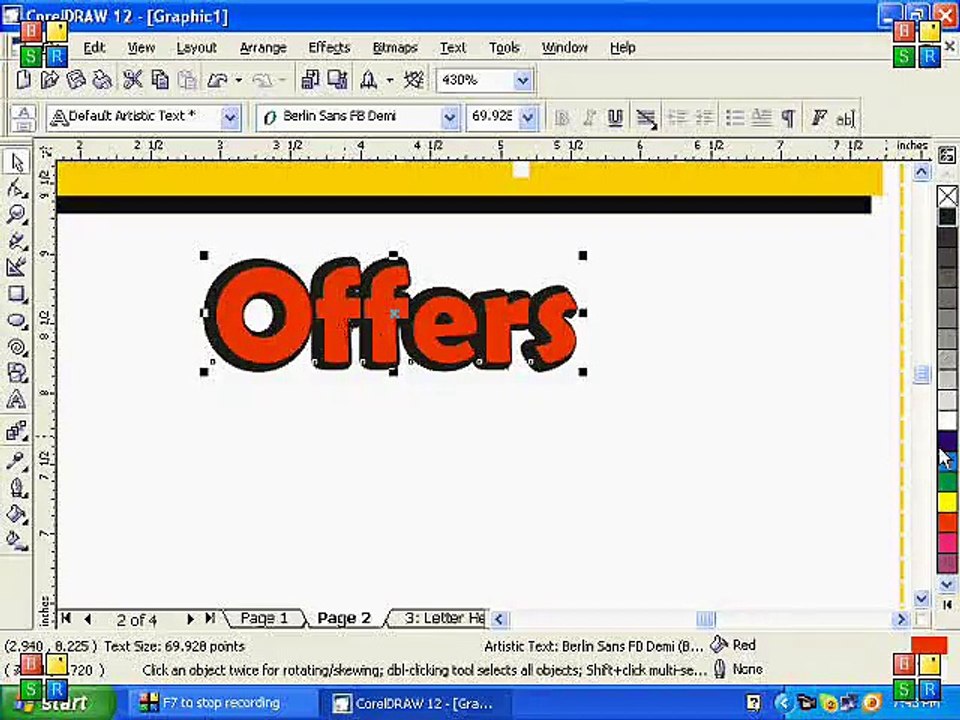Open the Outline tool flyout
The height and width of the screenshot is (720, 960).
pos(17,487)
